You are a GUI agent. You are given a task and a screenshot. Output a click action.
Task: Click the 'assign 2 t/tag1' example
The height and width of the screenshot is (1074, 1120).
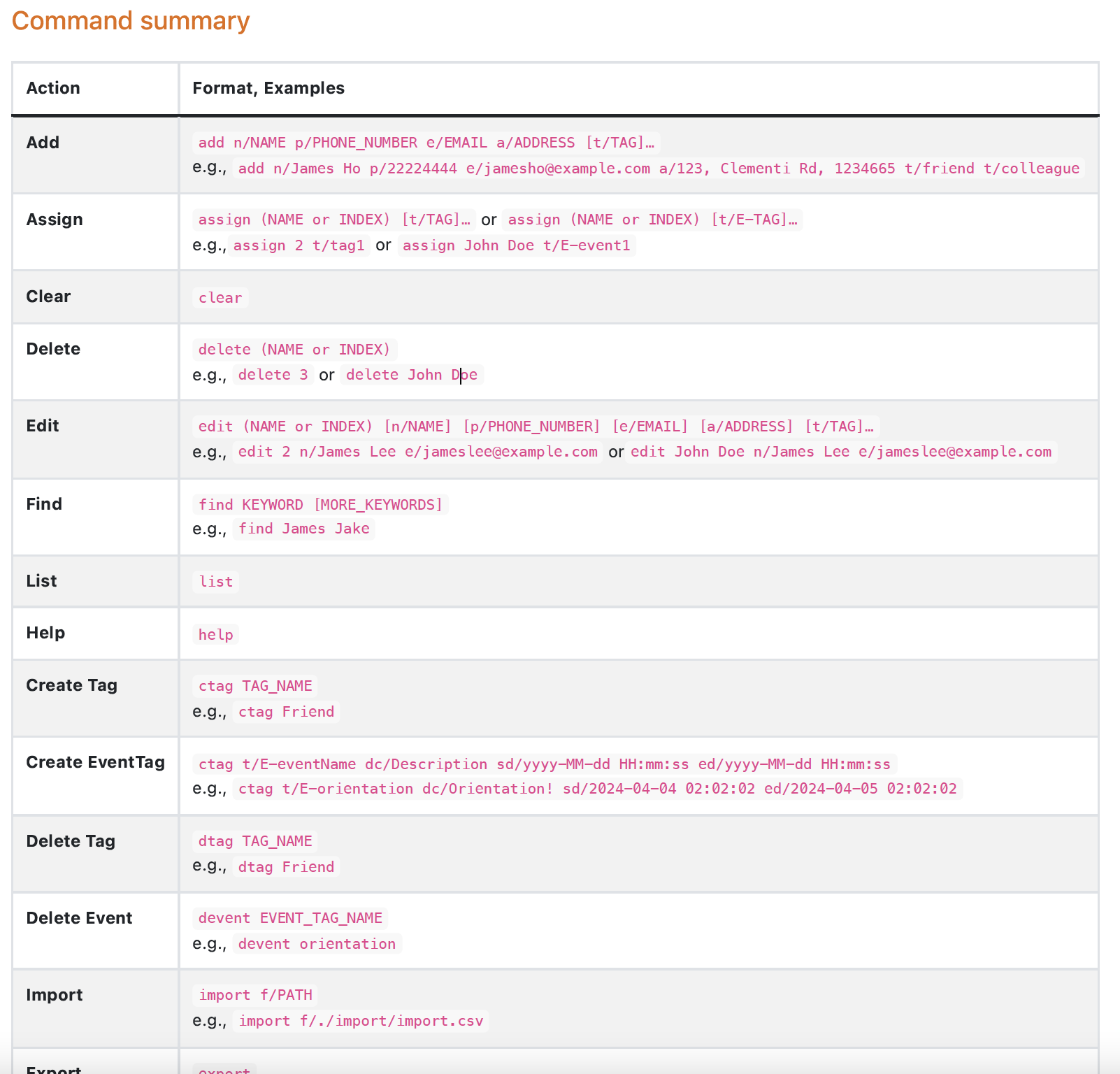tap(299, 245)
